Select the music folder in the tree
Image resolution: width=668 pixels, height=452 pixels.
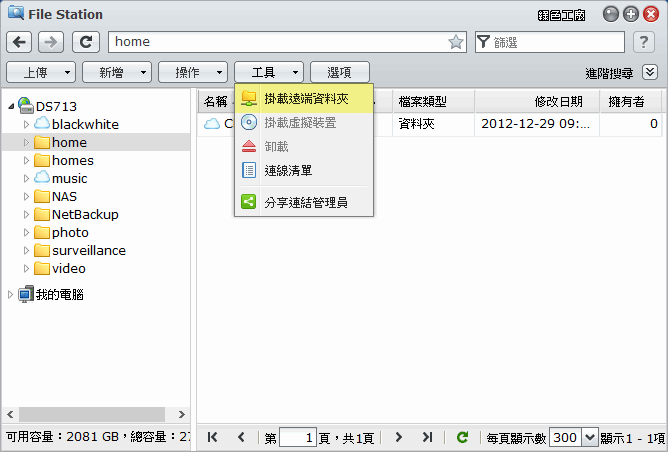coord(69,178)
